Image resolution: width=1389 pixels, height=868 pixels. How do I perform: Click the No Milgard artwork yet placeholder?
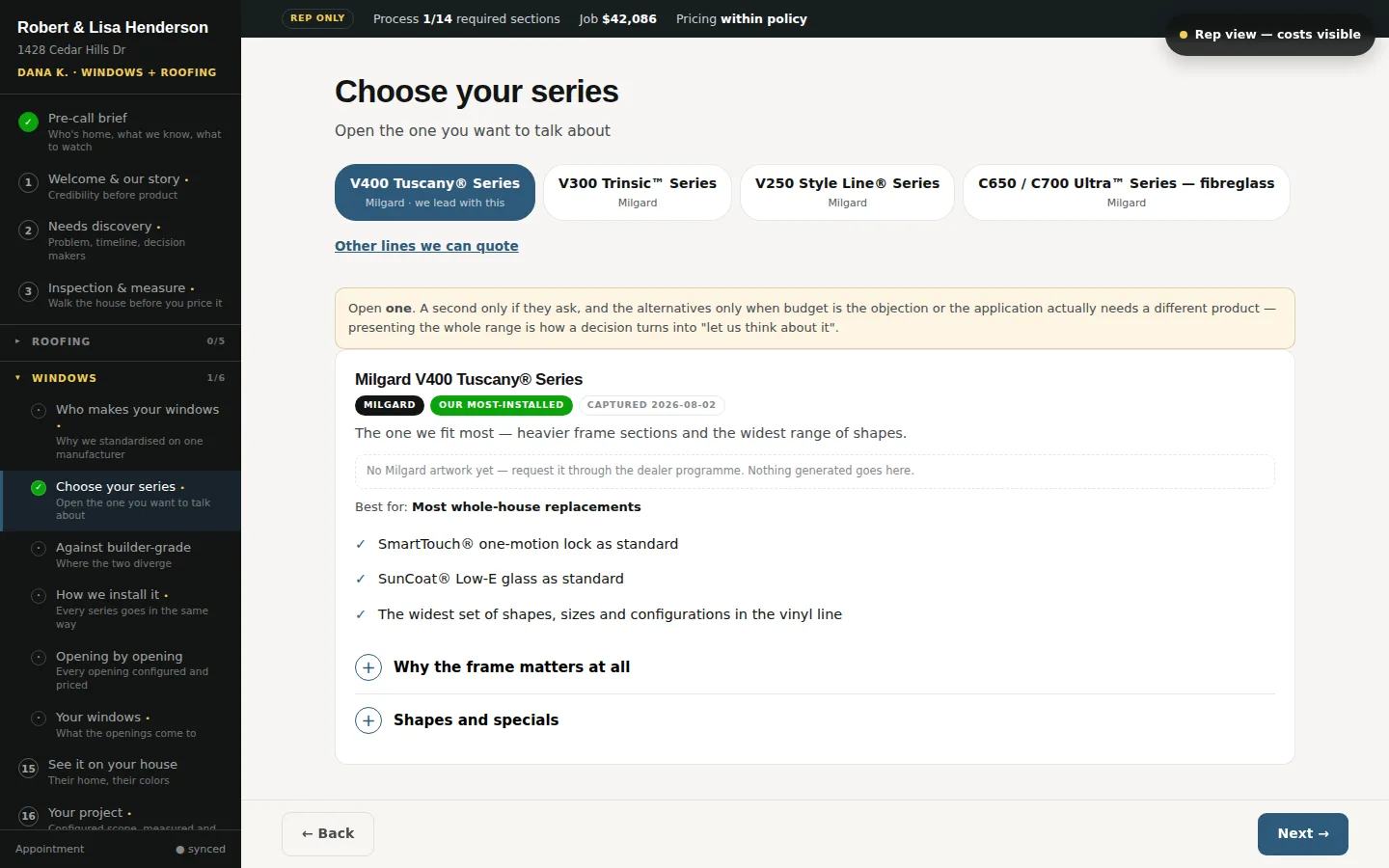coord(815,472)
